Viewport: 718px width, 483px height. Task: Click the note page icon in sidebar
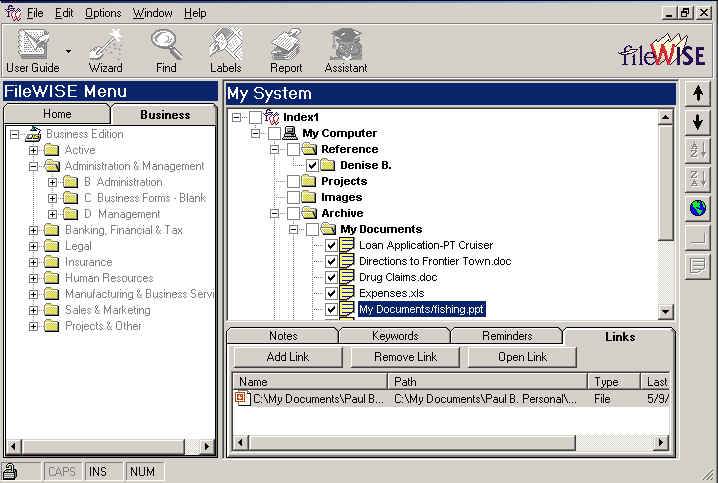click(x=698, y=265)
